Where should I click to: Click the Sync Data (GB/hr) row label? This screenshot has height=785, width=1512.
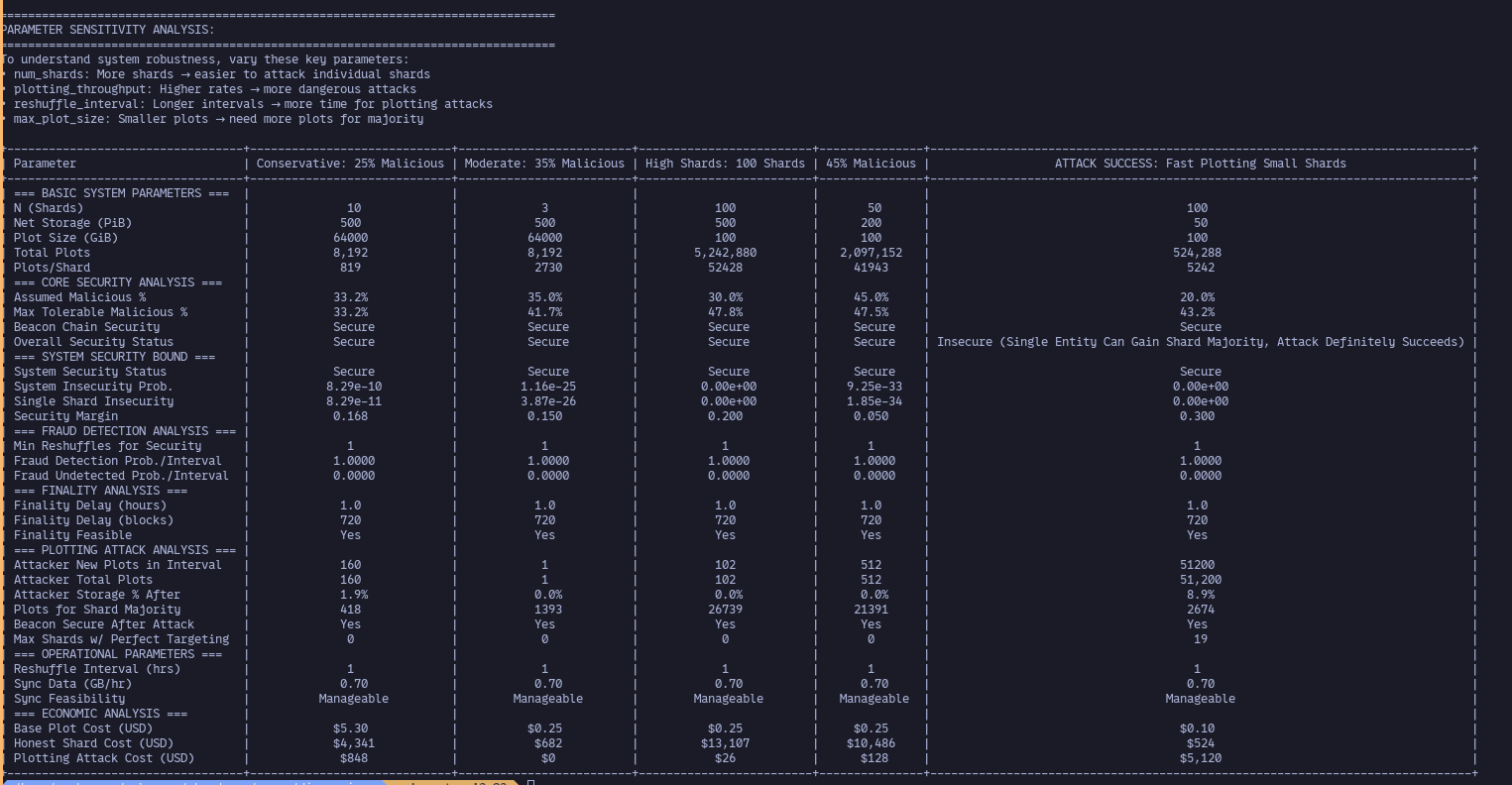(x=72, y=684)
